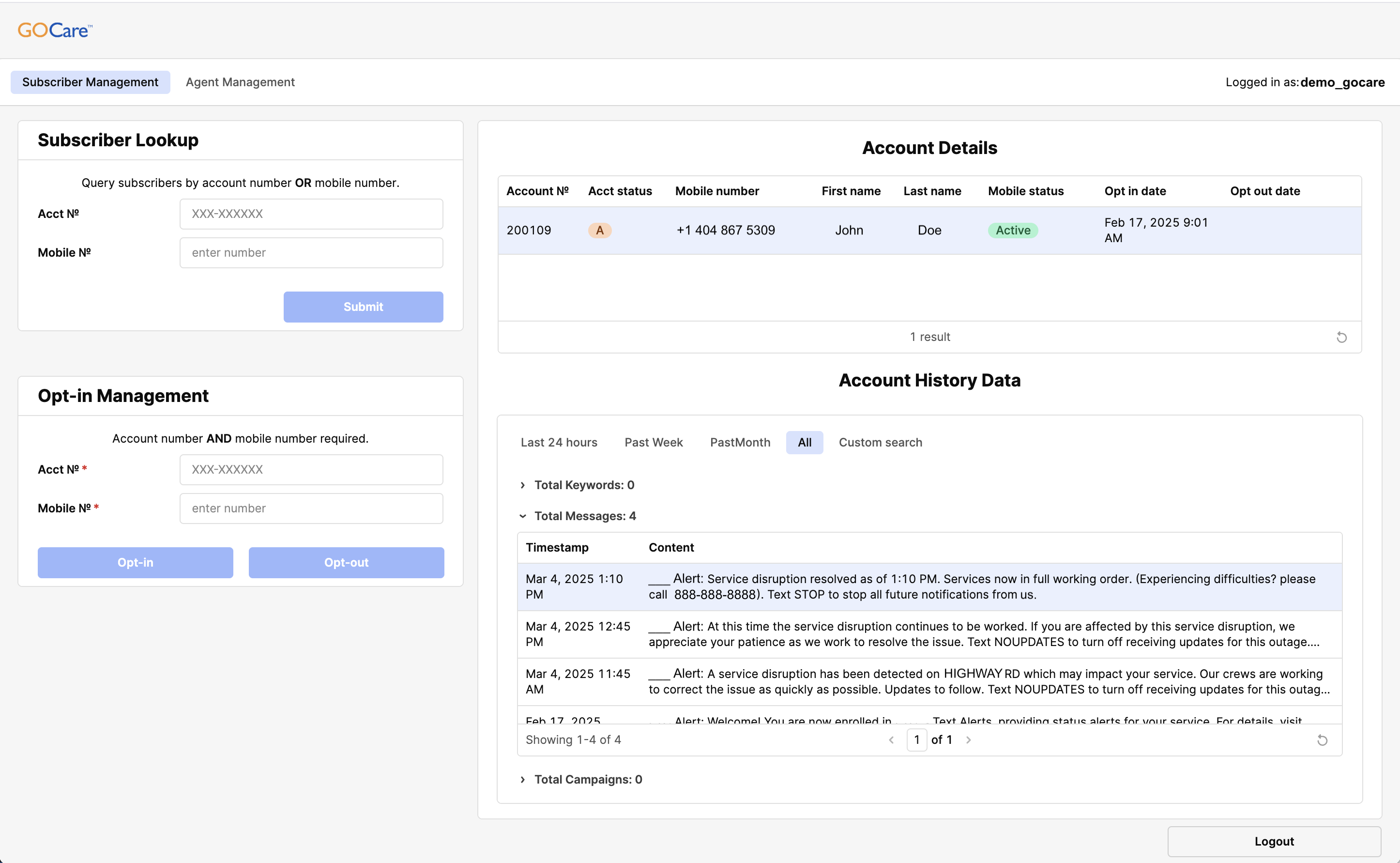This screenshot has width=1400, height=863.
Task: Refresh the messages history table
Action: (x=1322, y=740)
